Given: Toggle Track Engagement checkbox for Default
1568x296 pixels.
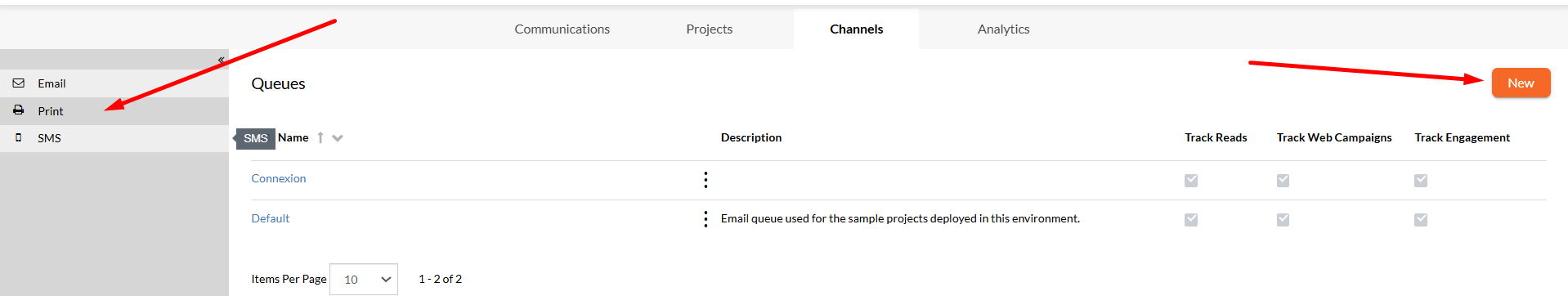Looking at the screenshot, I should pyautogui.click(x=1421, y=220).
